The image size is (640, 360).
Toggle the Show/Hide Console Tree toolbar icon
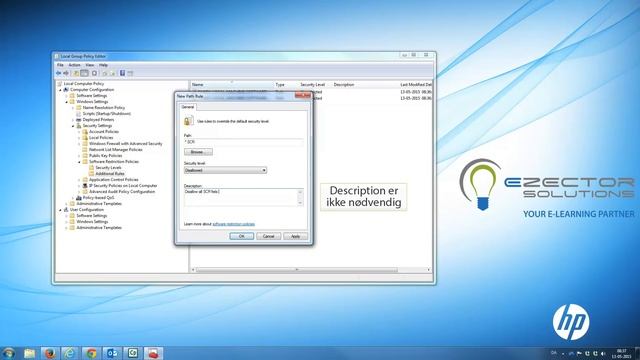pyautogui.click(x=84, y=73)
